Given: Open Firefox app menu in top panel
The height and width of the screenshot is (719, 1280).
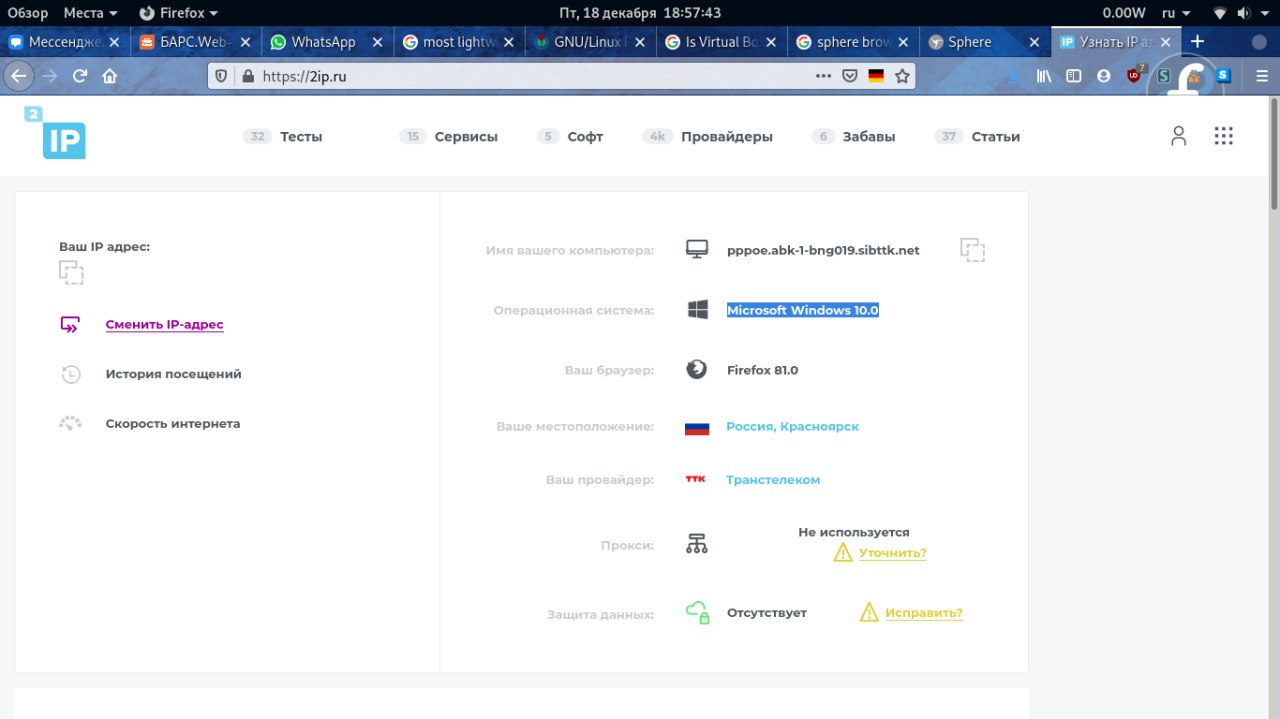Looking at the screenshot, I should point(178,13).
